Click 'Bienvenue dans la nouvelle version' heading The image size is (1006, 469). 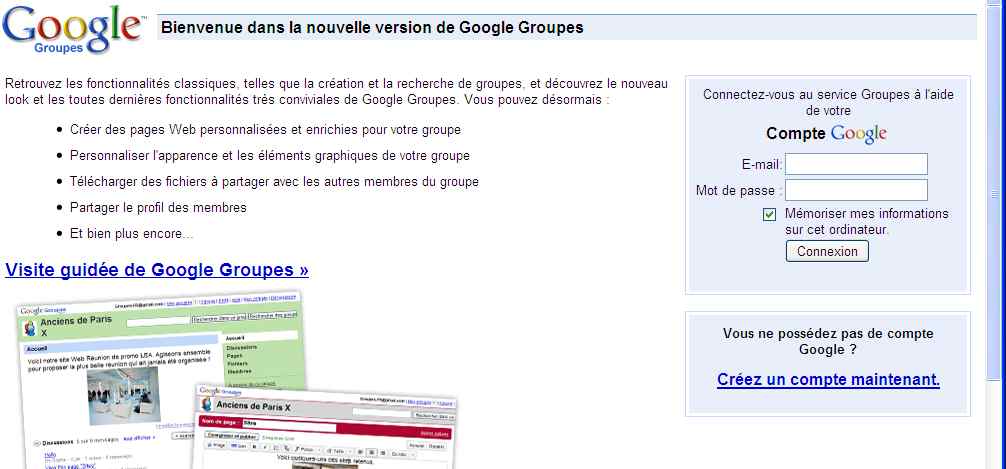tap(372, 28)
